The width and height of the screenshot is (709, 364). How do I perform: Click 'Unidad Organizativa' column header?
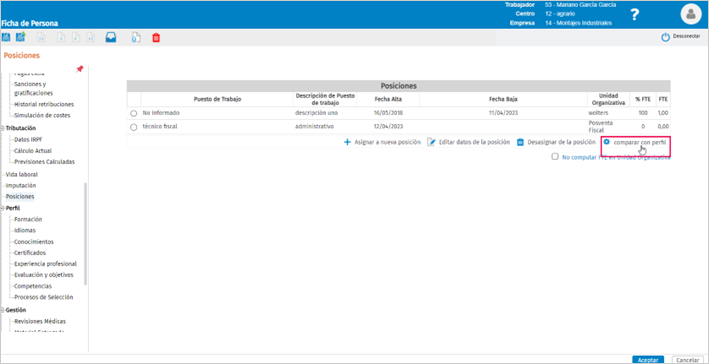(x=608, y=99)
